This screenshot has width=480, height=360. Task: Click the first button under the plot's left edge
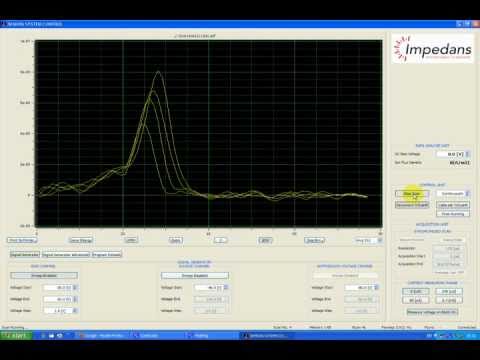point(22,240)
